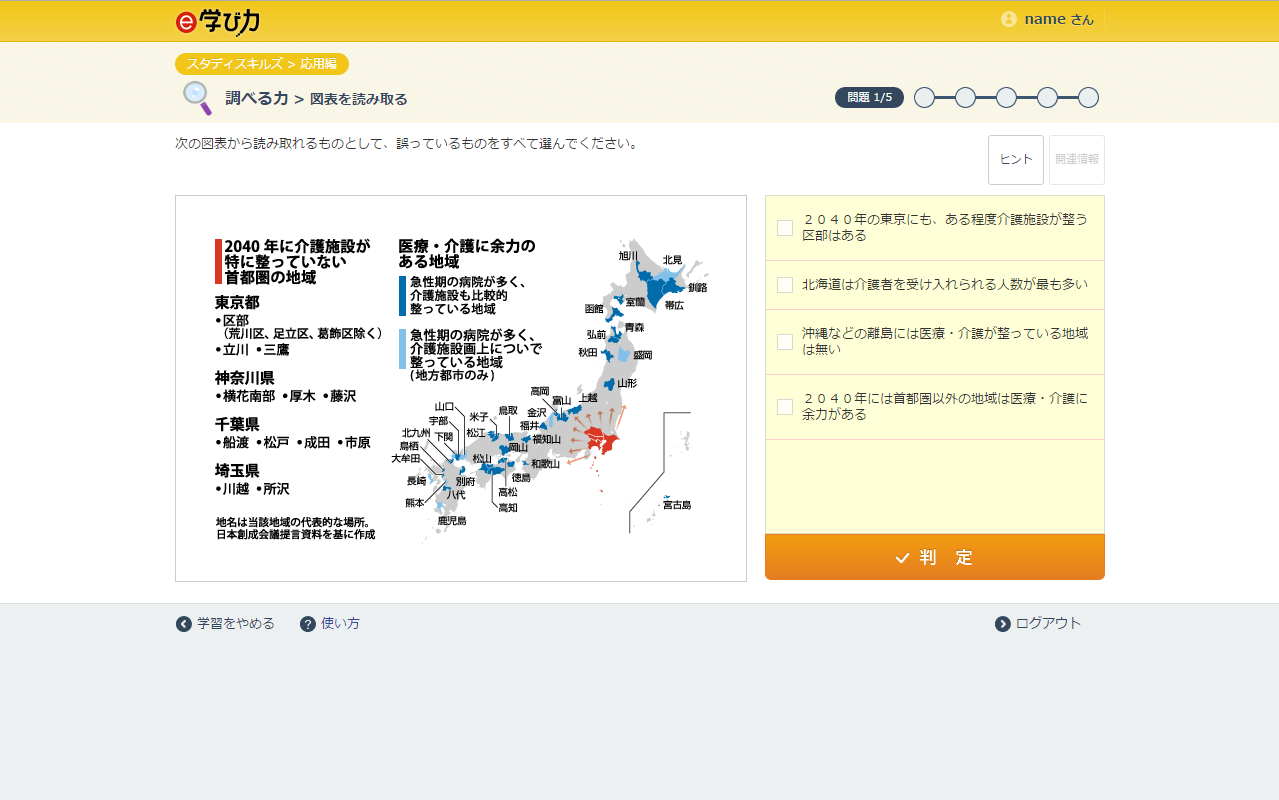The width and height of the screenshot is (1279, 800).
Task: Click the 関連情報 button
Action: (x=1076, y=160)
